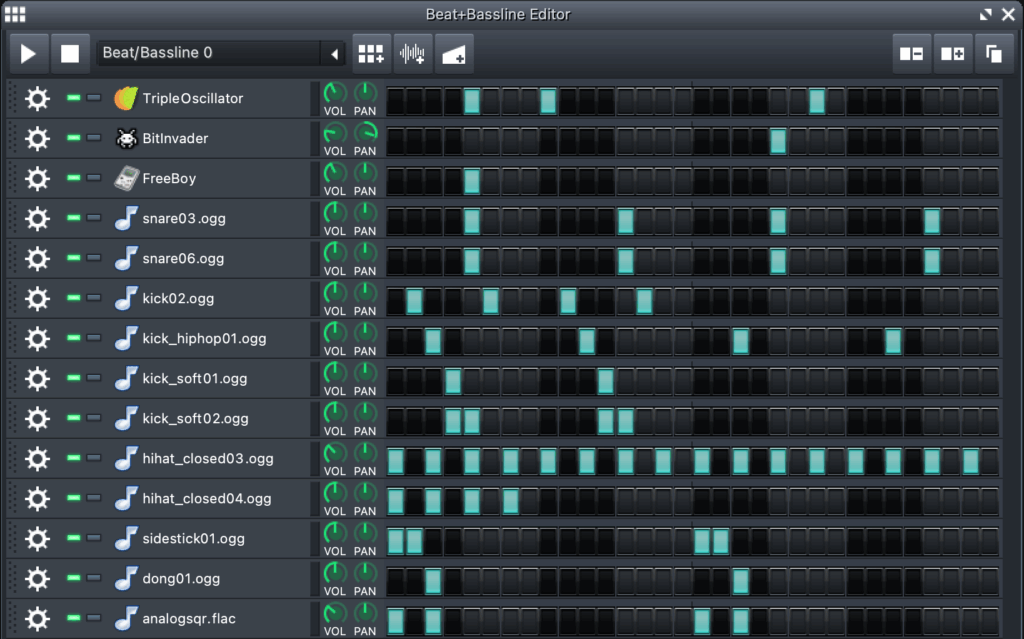
Task: Click the BitInvader instrument icon
Action: click(x=126, y=138)
